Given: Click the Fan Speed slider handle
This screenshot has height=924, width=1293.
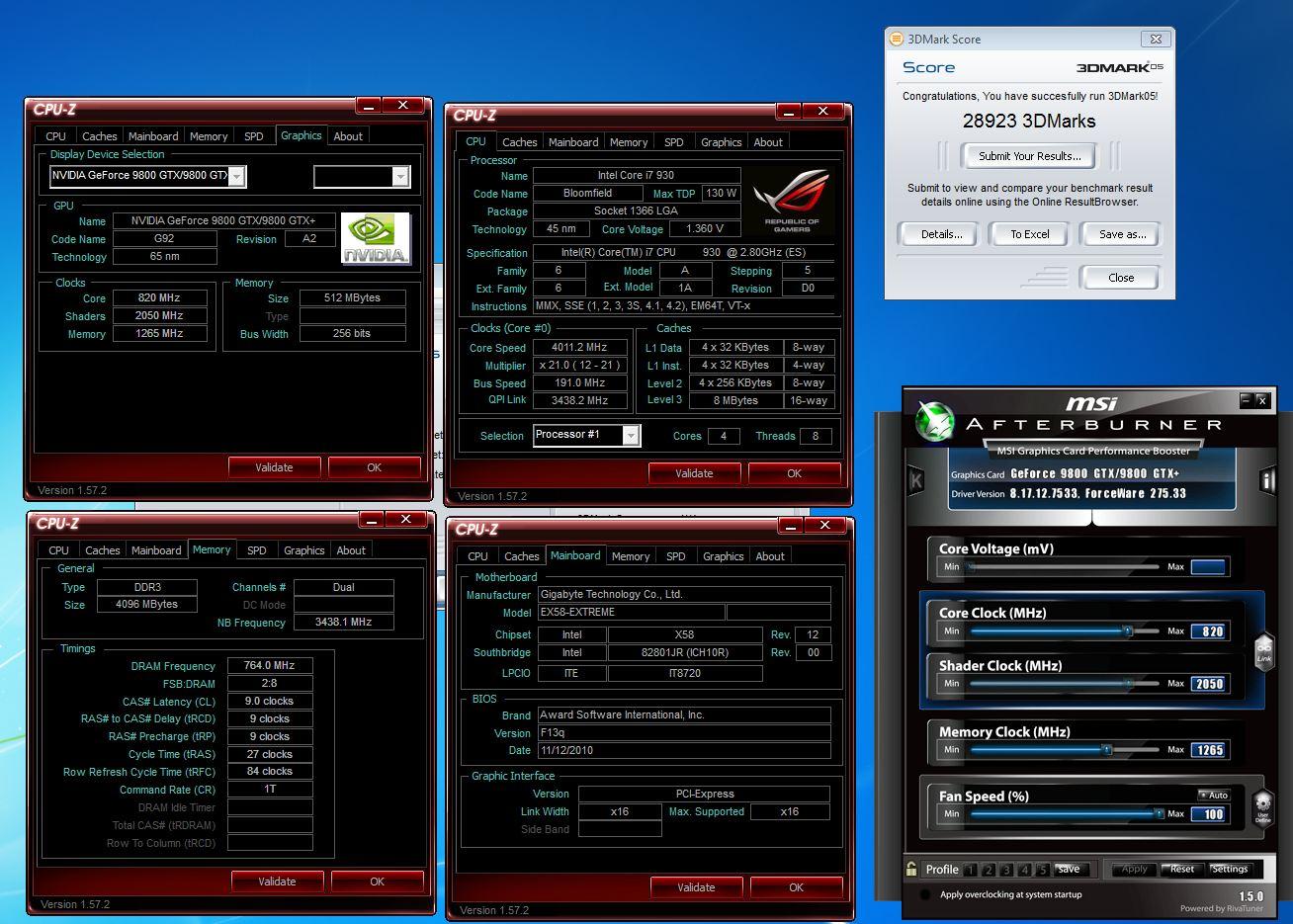Looking at the screenshot, I should coord(1159,813).
